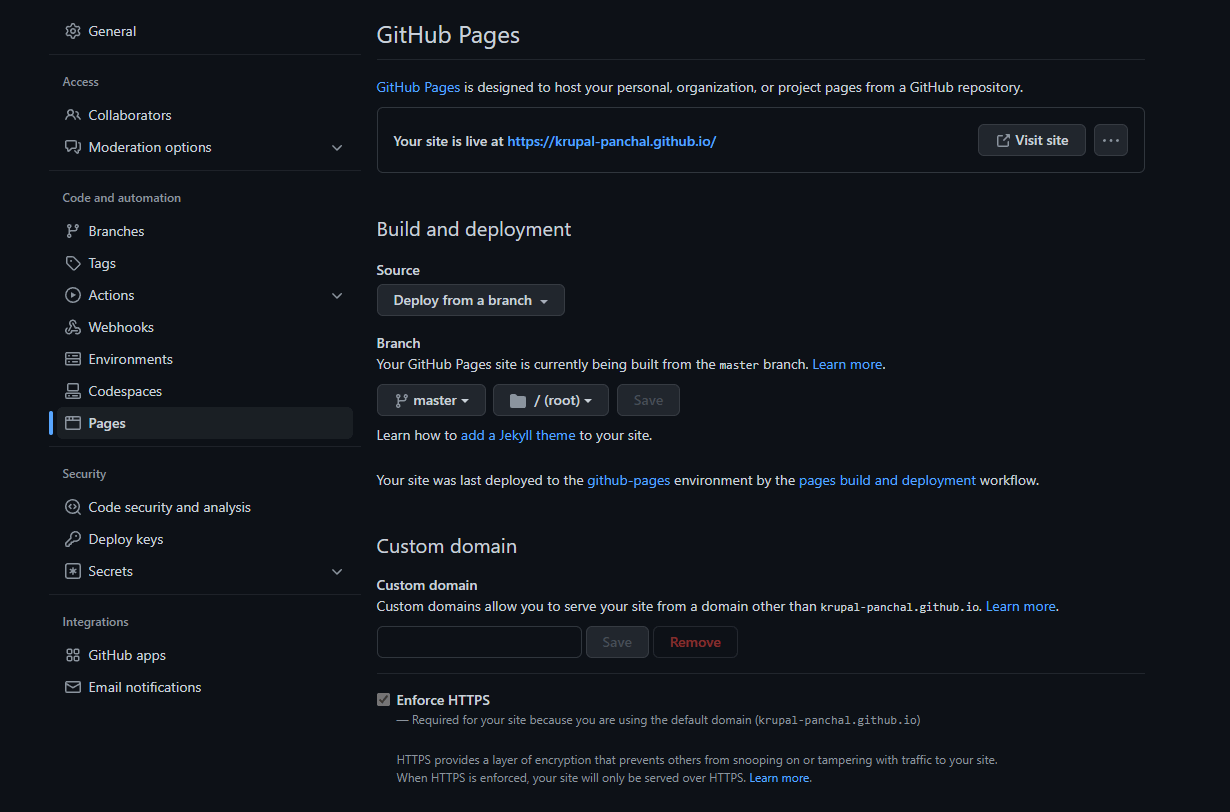1230x812 pixels.
Task: Open the master branch selector dropdown
Action: (431, 400)
